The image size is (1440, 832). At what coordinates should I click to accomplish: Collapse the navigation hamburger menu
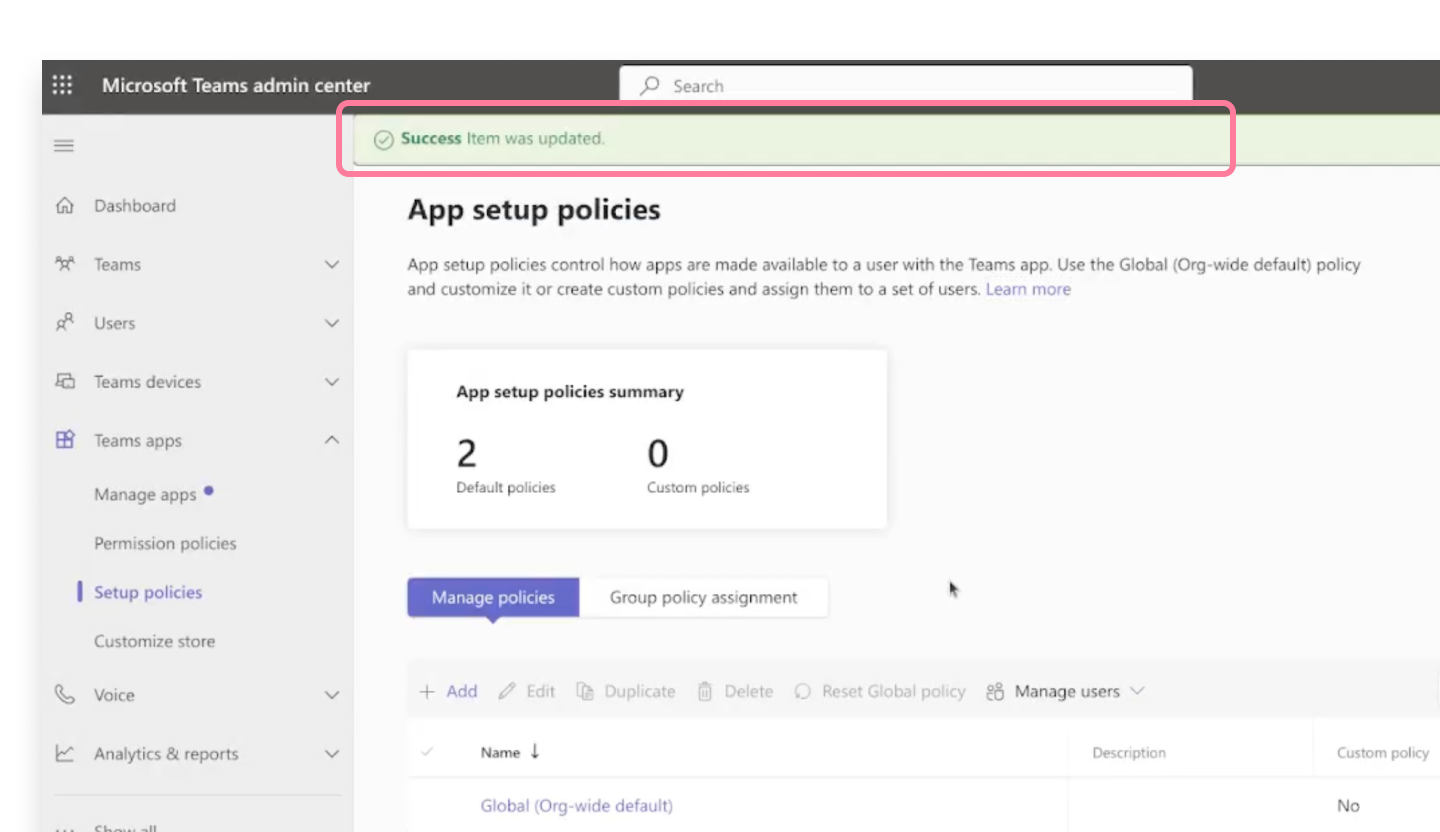point(64,146)
